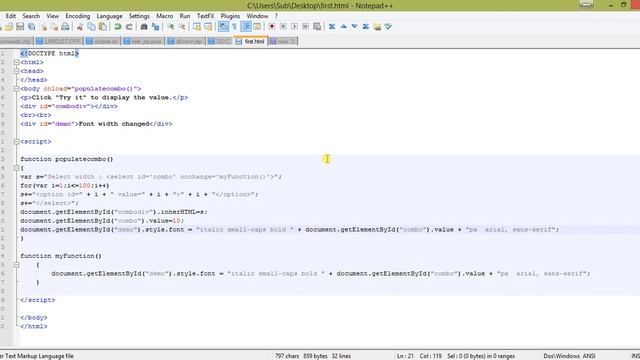Click the '<!DOCTYPE html>' code line

(x=49, y=53)
